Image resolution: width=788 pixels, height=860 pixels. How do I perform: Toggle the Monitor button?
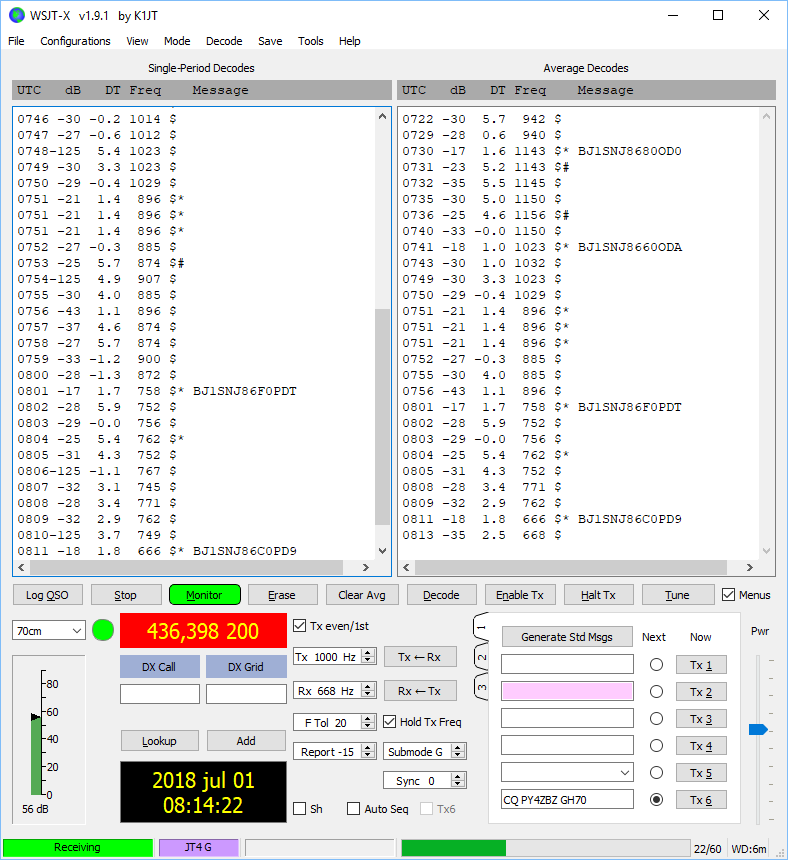point(204,595)
